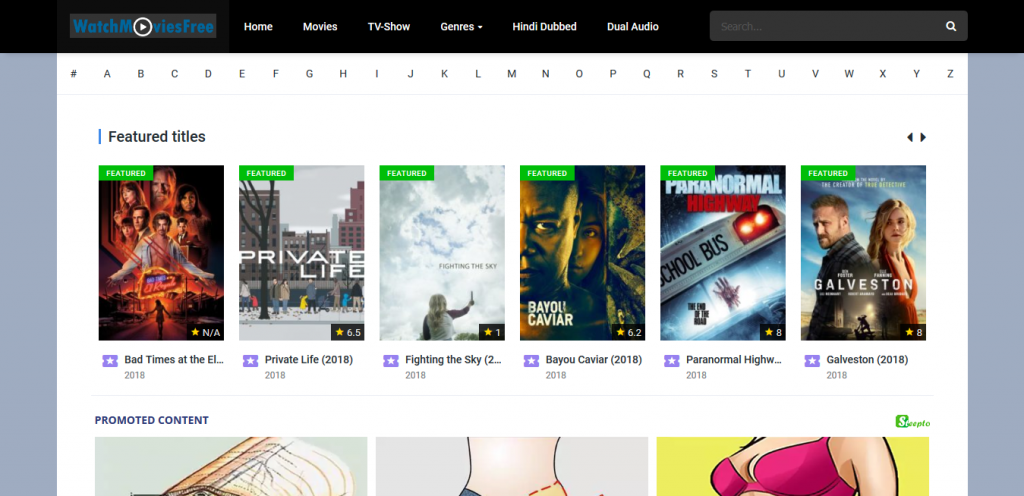The image size is (1024, 496).
Task: Filter titles starting with P
Action: (x=613, y=74)
